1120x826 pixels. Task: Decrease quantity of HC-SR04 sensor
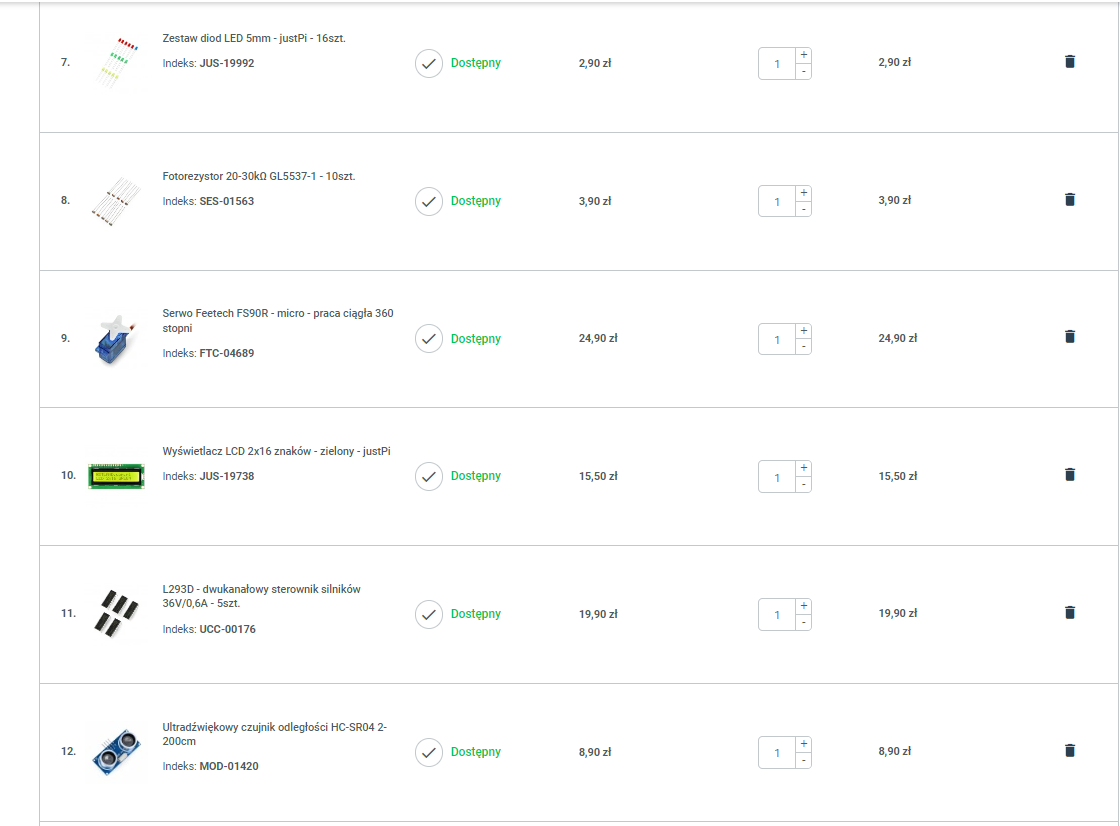pos(804,760)
